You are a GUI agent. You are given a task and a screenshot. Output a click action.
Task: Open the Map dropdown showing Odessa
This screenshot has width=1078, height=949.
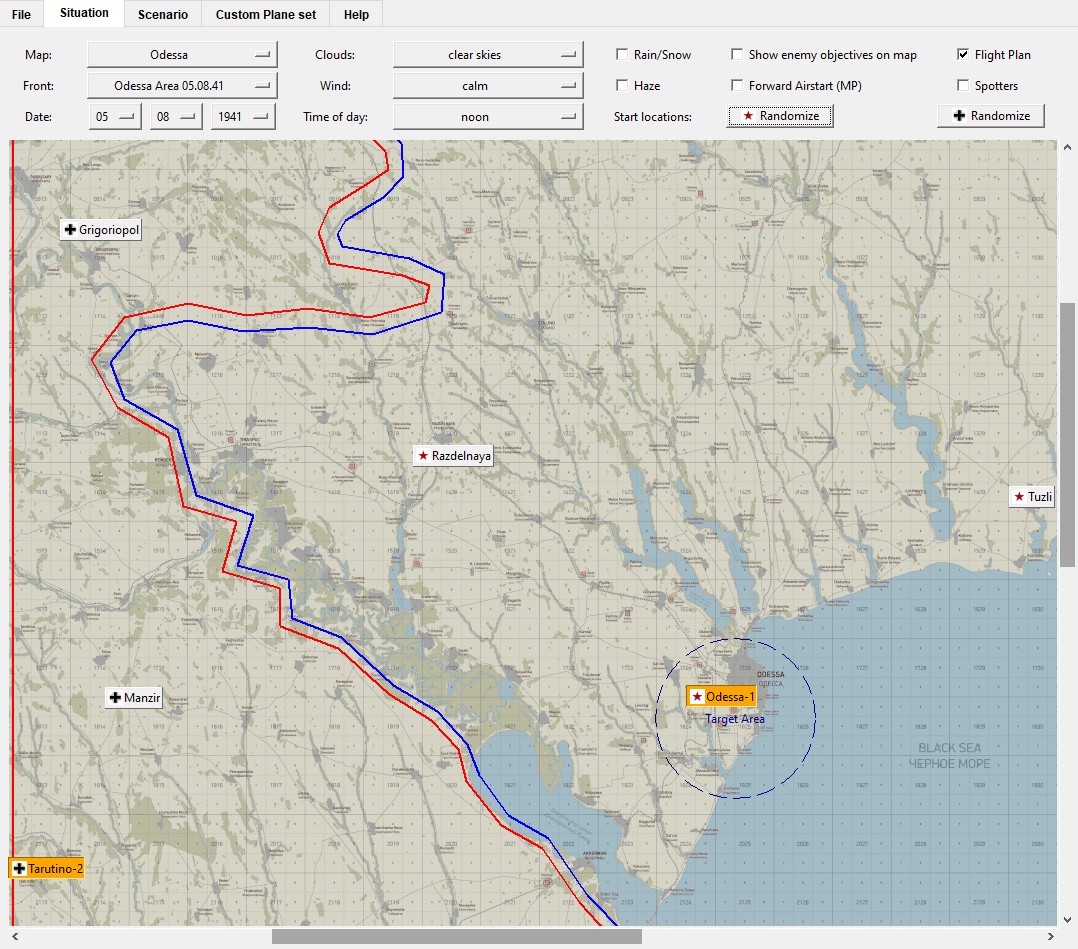(182, 55)
